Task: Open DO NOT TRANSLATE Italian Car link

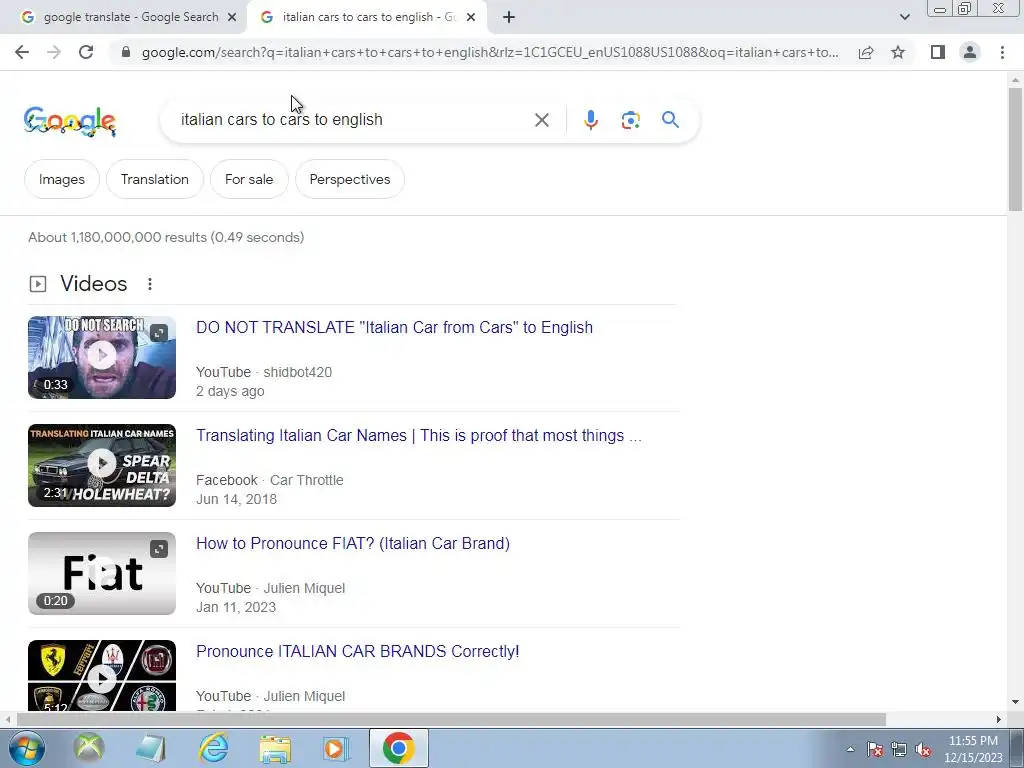Action: click(394, 327)
